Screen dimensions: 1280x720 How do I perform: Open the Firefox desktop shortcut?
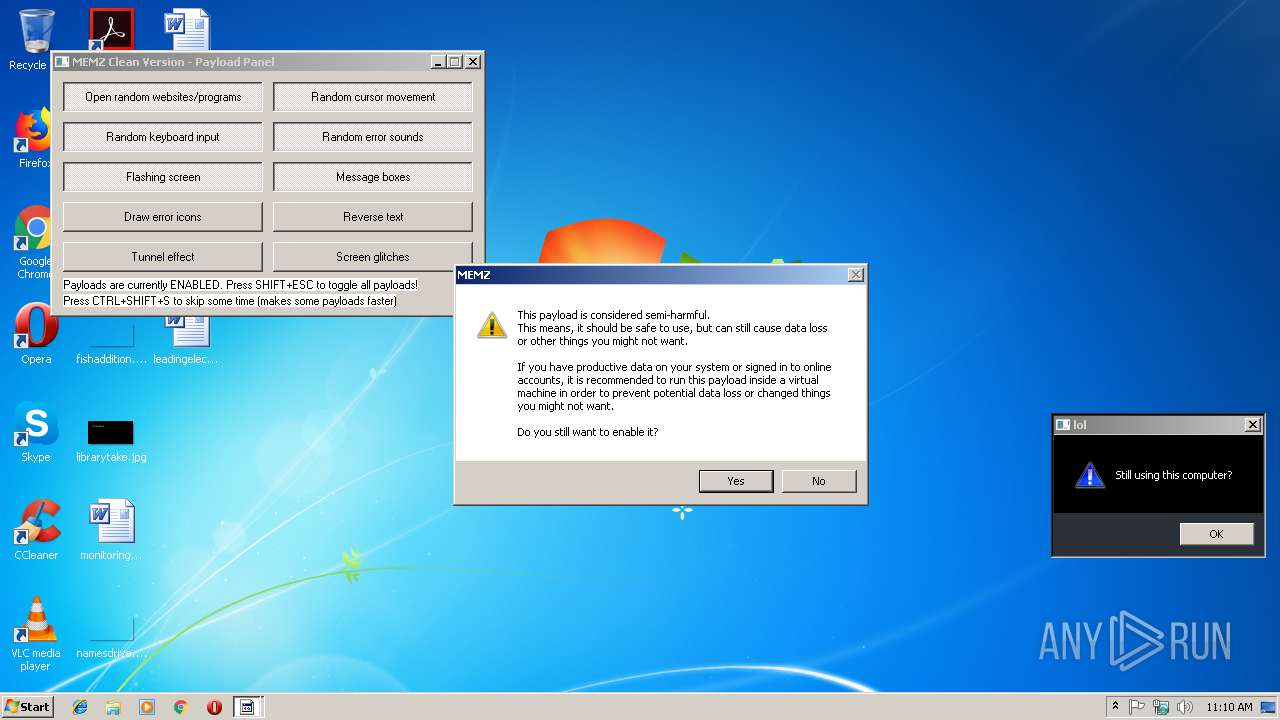[34, 138]
